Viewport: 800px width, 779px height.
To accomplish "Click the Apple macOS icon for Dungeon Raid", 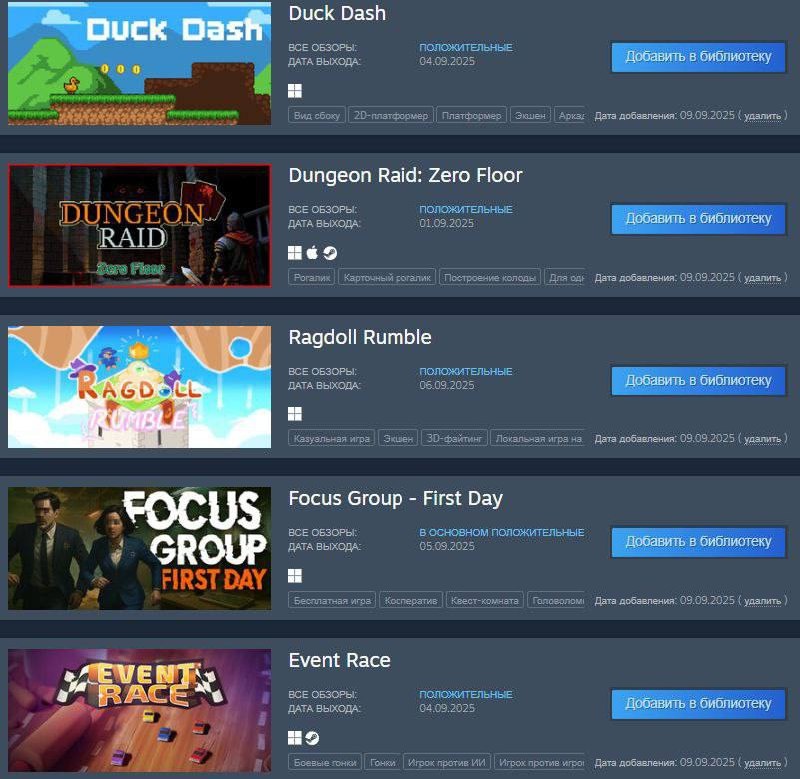I will coord(312,253).
